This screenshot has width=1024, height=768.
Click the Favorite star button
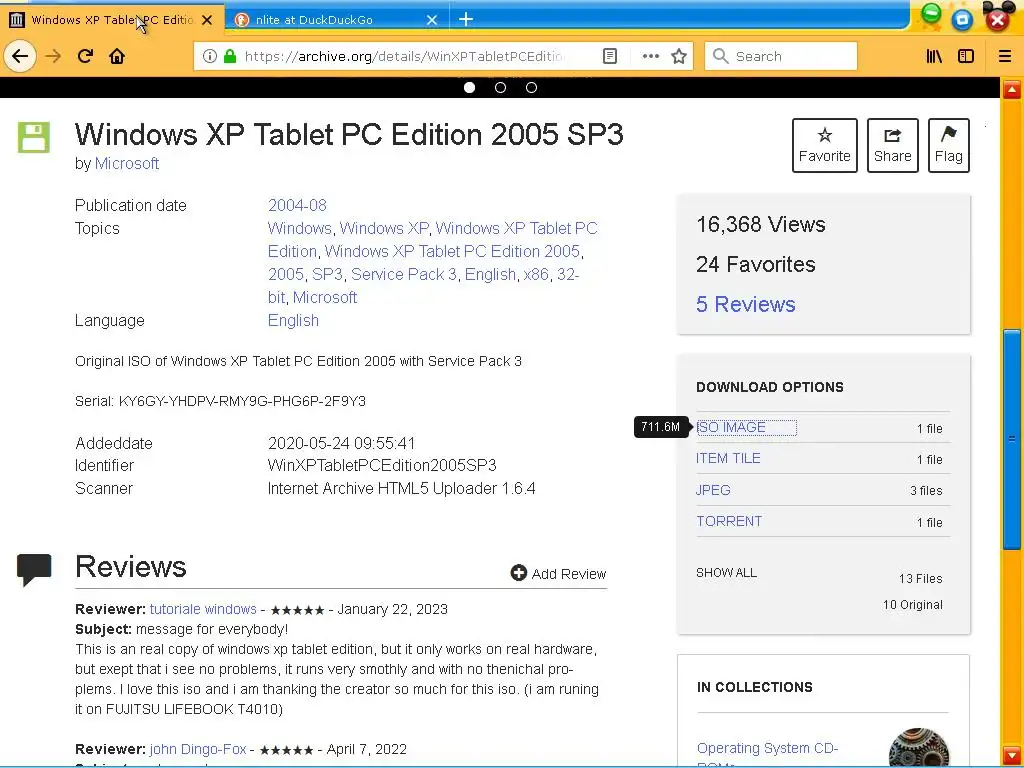[x=825, y=146]
